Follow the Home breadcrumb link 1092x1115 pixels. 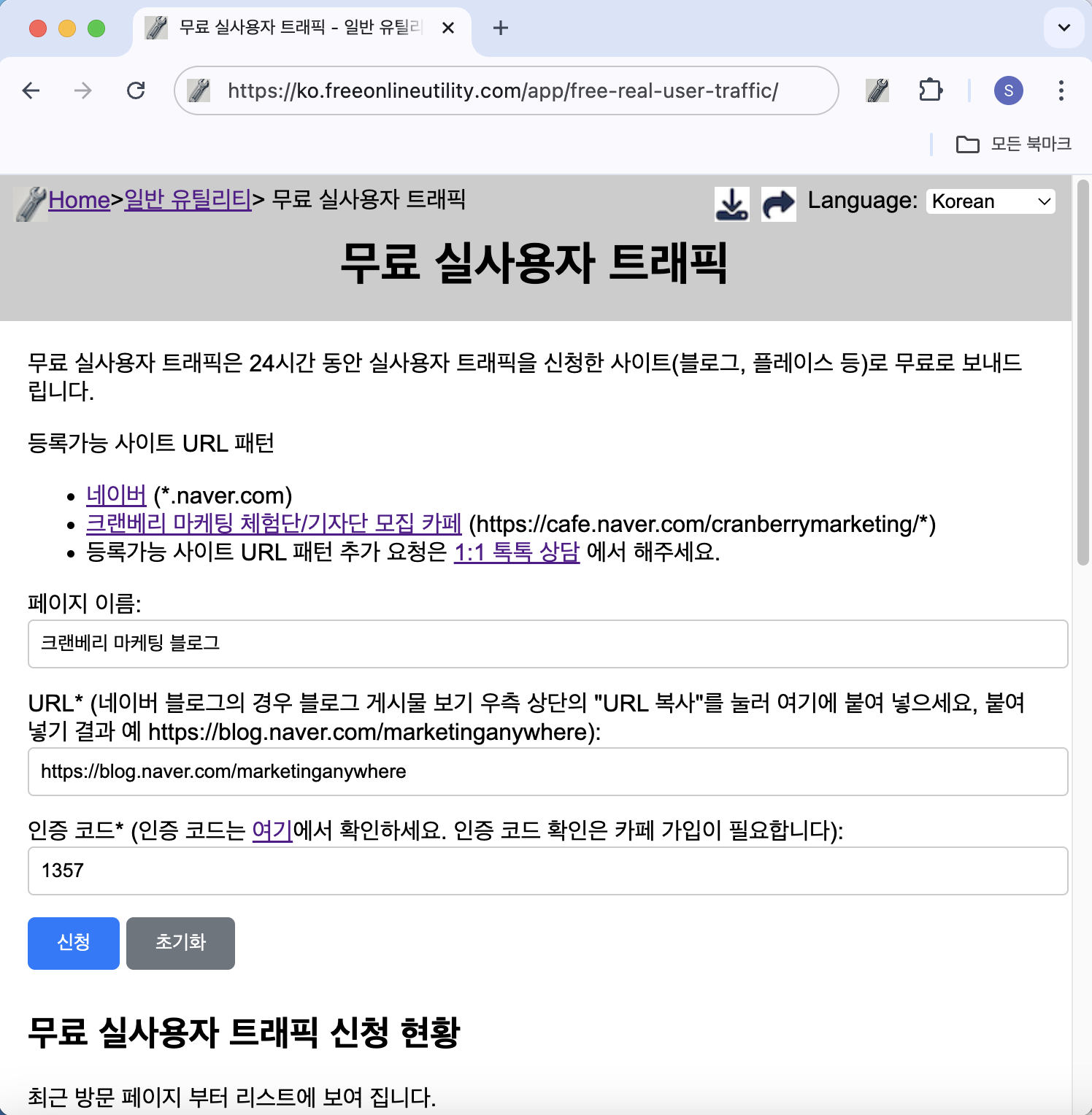pos(79,199)
